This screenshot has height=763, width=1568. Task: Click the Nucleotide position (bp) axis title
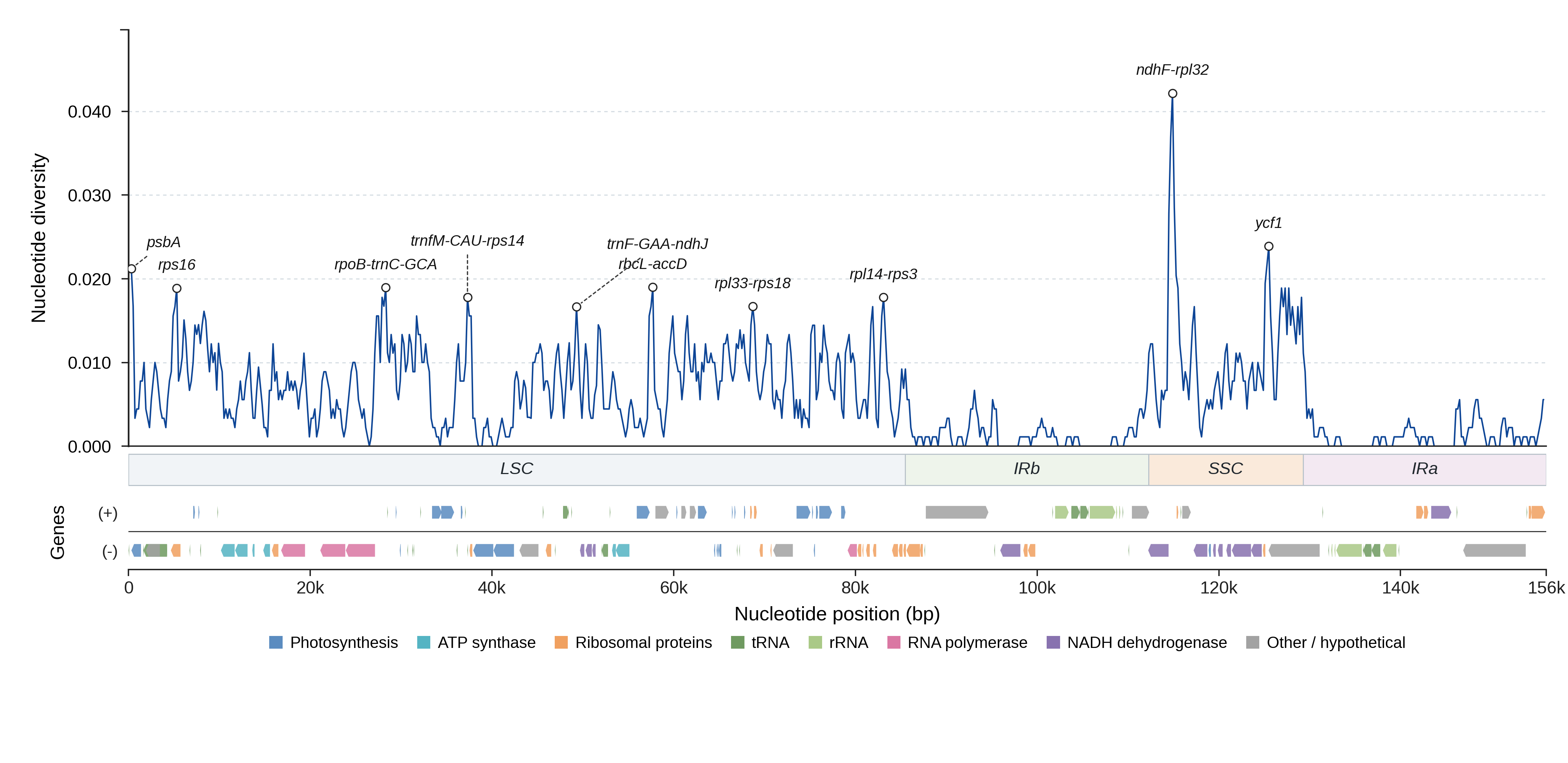(x=838, y=614)
